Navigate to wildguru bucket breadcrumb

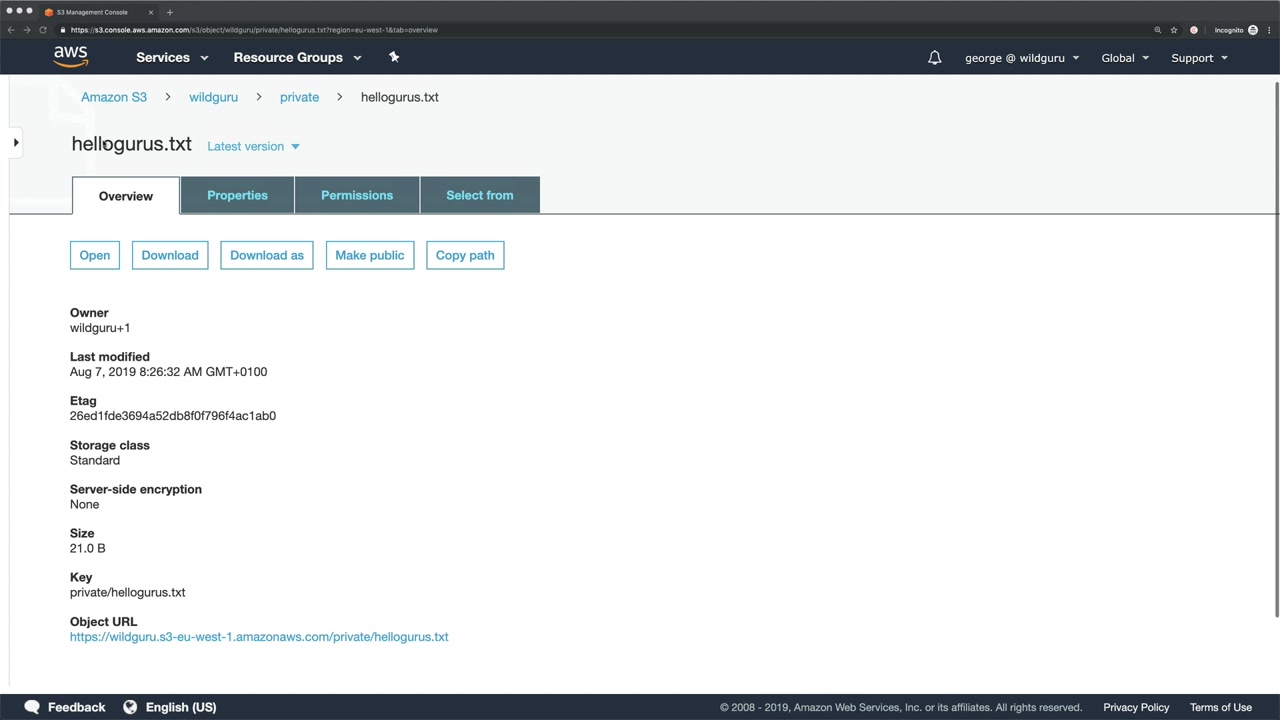213,97
